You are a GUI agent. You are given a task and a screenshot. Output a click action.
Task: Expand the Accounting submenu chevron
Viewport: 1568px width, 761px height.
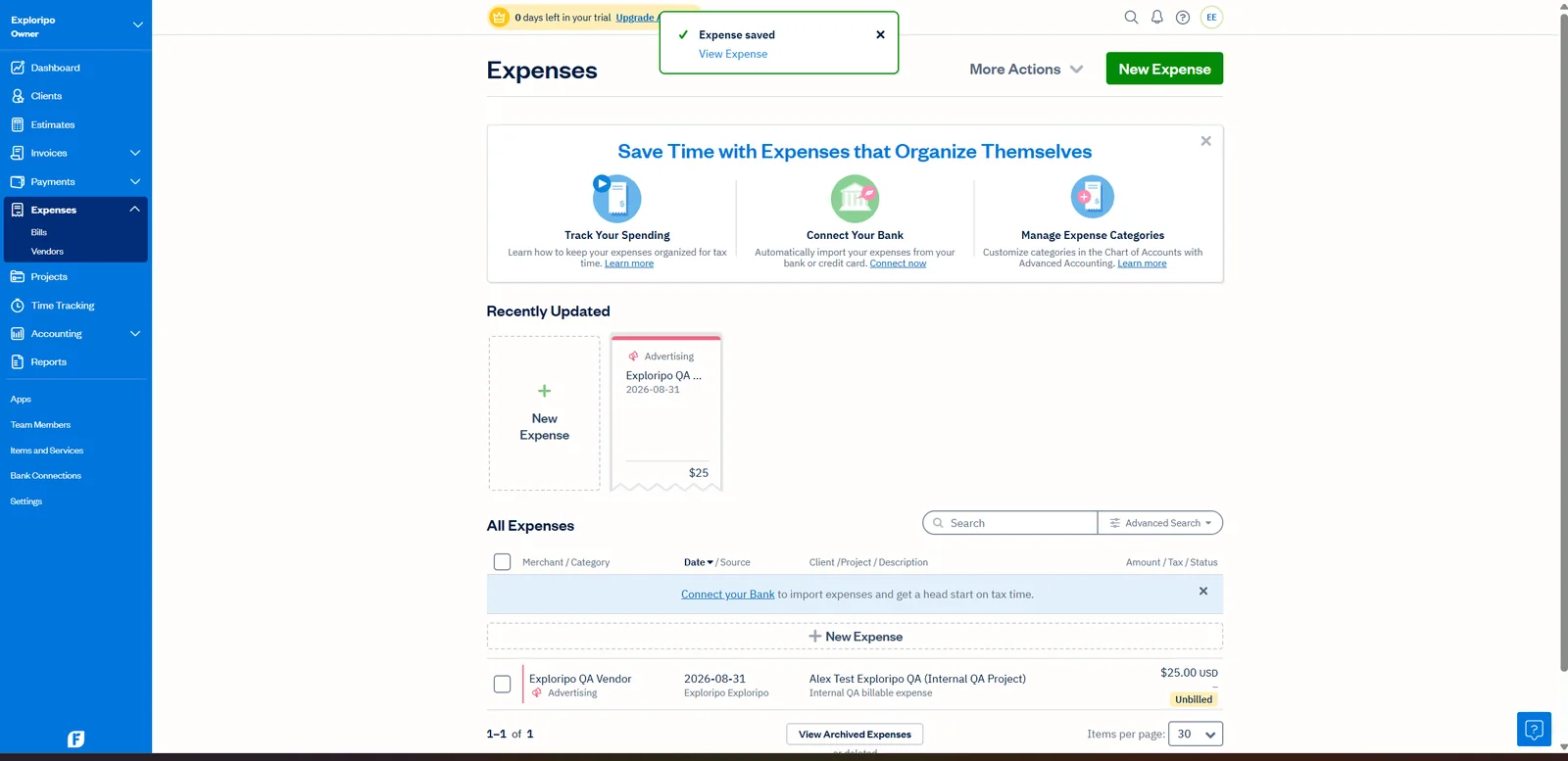135,334
